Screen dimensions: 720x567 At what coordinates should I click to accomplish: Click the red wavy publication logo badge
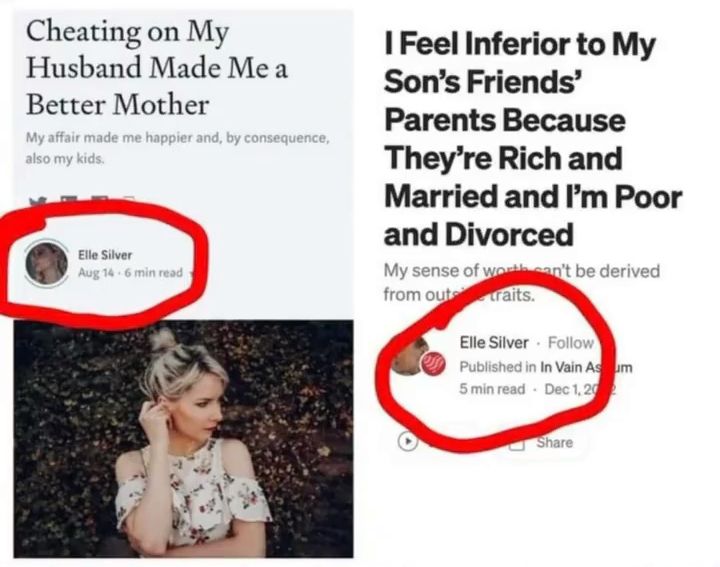(436, 361)
